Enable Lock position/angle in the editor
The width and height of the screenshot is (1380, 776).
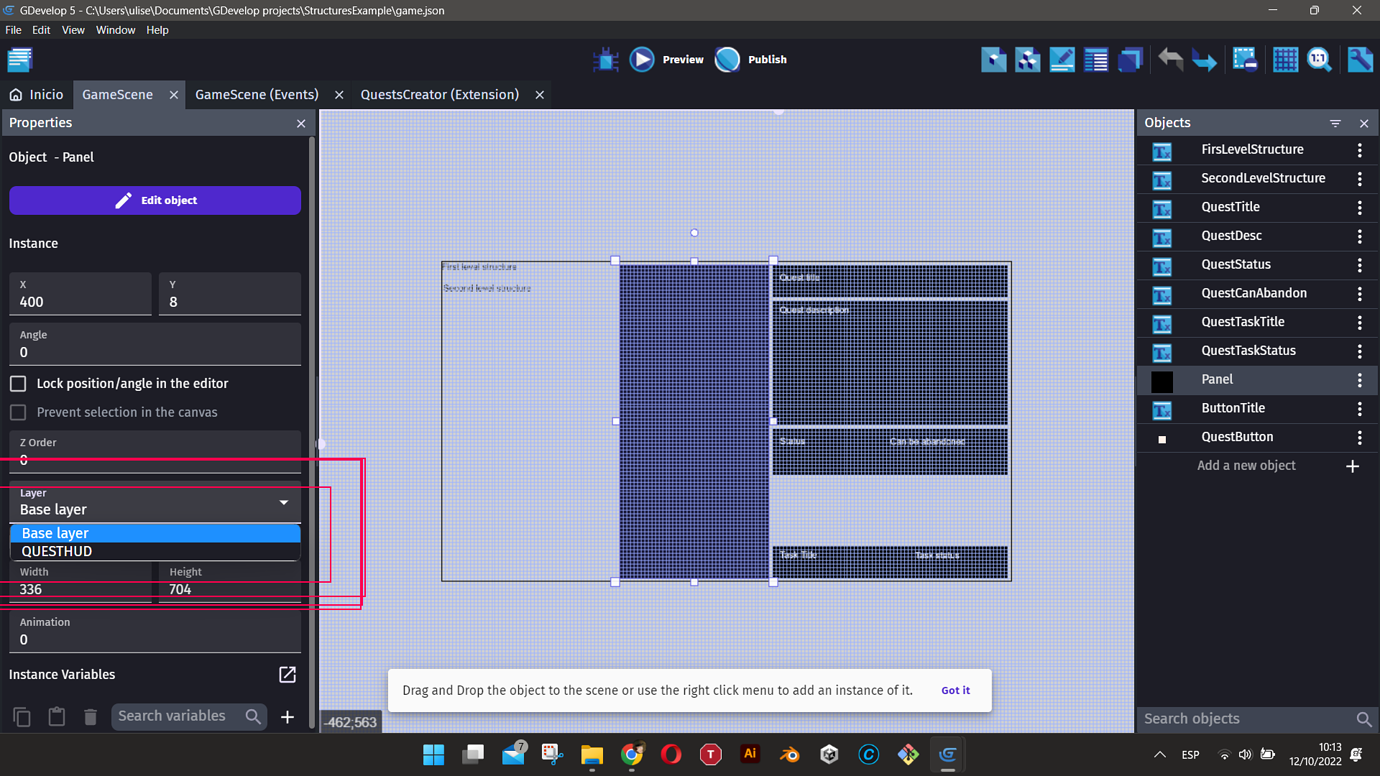18,384
